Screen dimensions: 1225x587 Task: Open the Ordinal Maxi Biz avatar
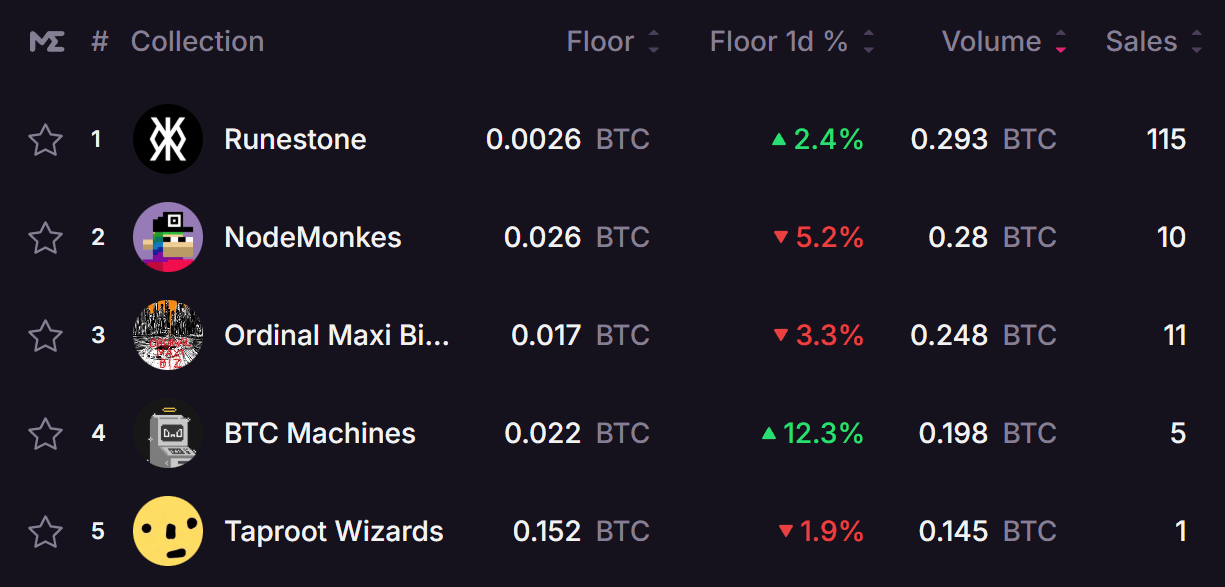pyautogui.click(x=168, y=335)
